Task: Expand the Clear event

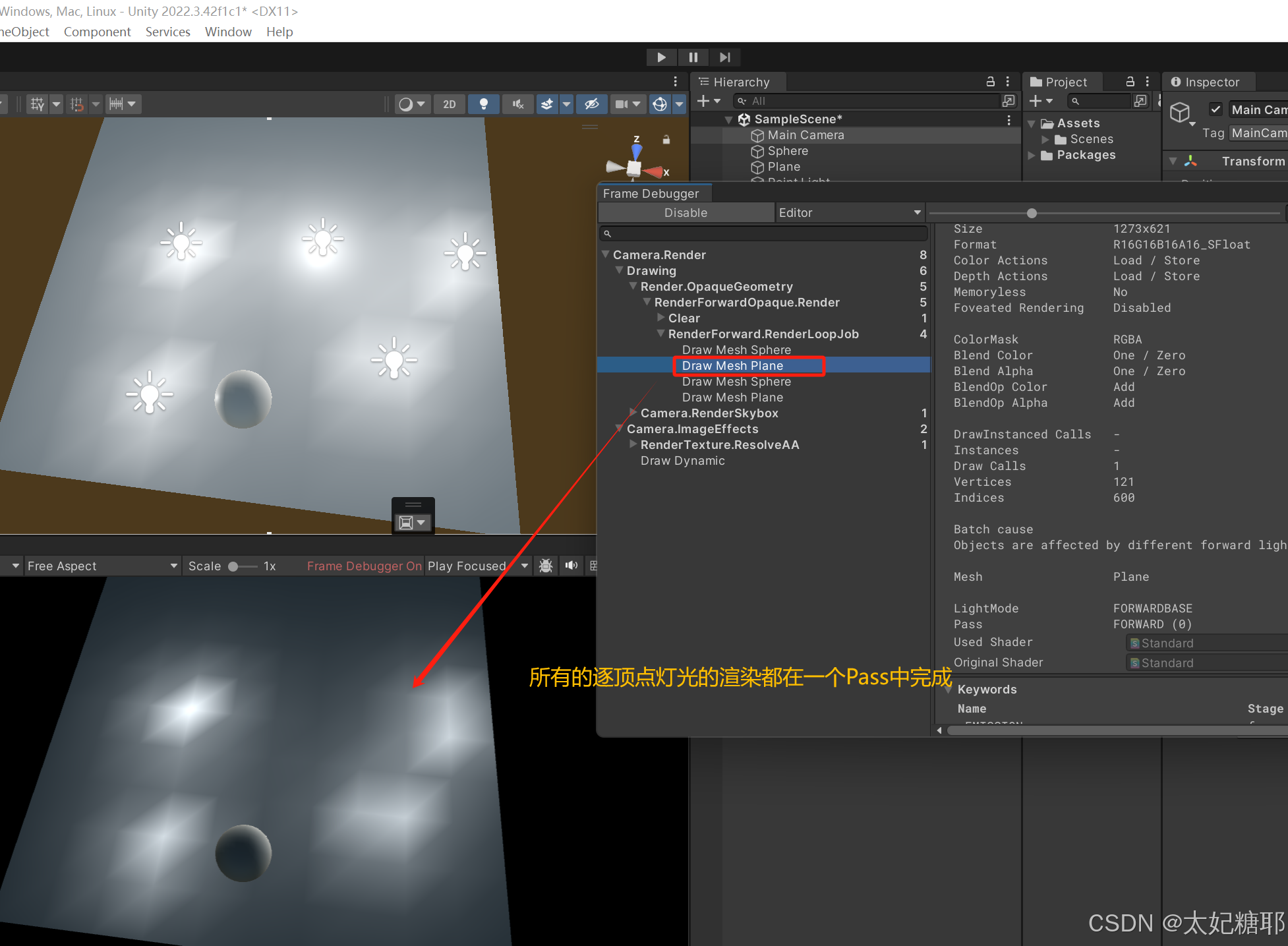Action: (x=661, y=318)
